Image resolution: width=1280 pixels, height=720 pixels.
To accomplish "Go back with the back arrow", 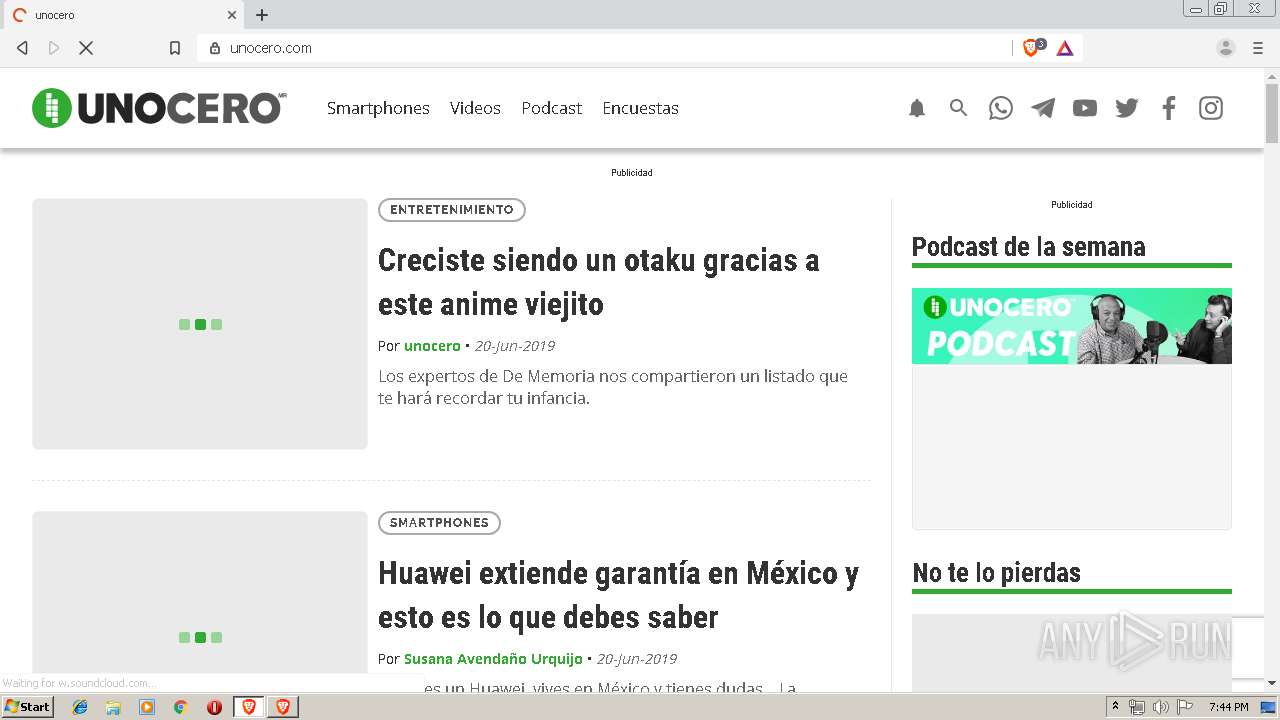I will click(22, 48).
